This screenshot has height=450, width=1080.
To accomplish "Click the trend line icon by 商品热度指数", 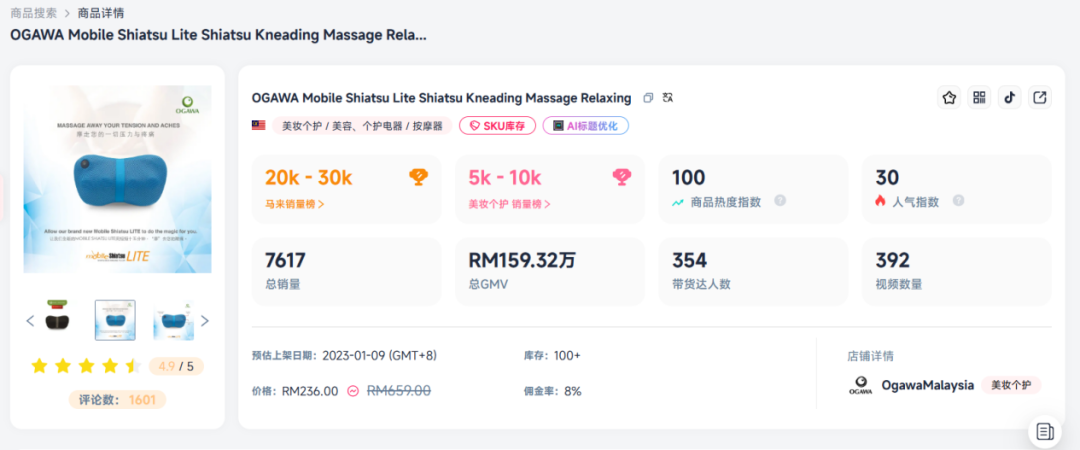I will pyautogui.click(x=678, y=202).
